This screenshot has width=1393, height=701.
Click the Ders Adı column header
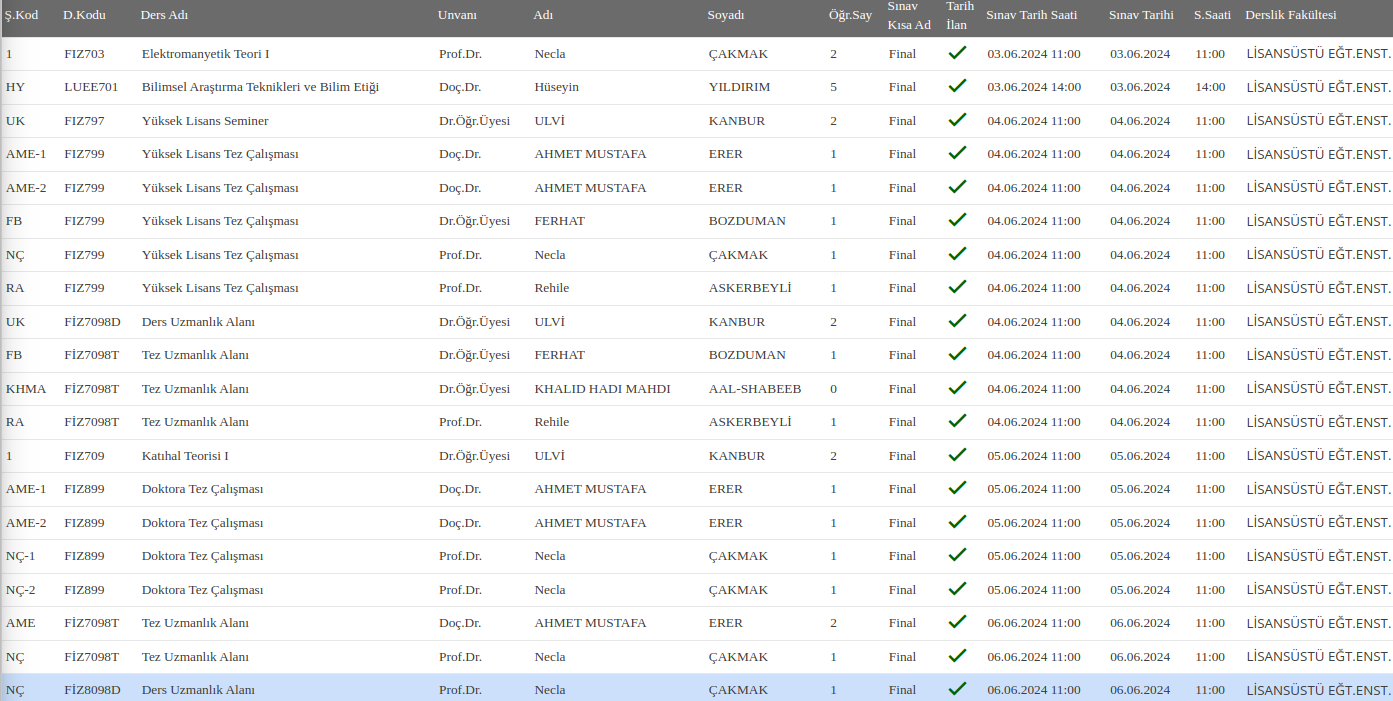165,15
